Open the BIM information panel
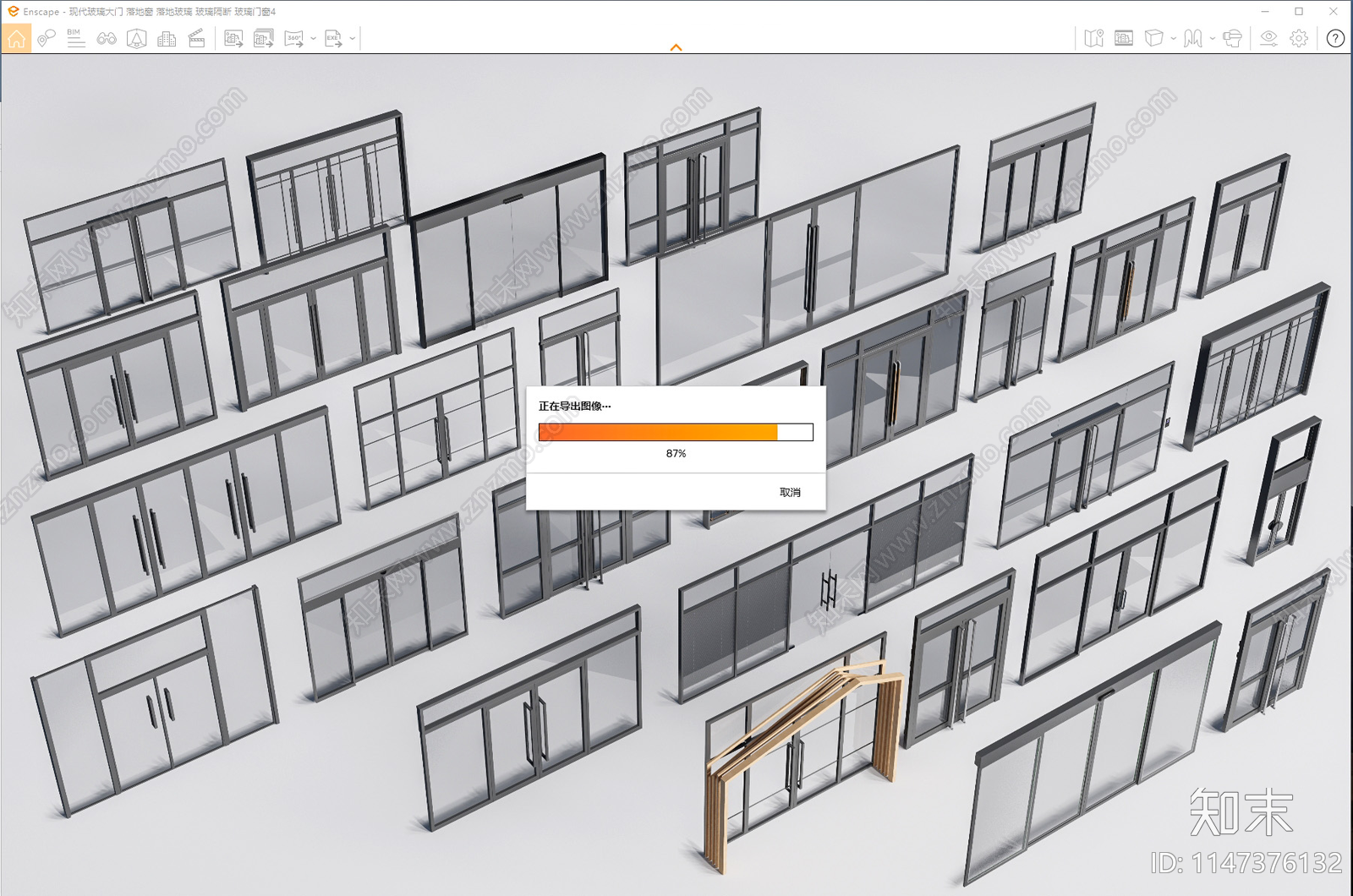This screenshot has height=896, width=1353. tap(75, 38)
